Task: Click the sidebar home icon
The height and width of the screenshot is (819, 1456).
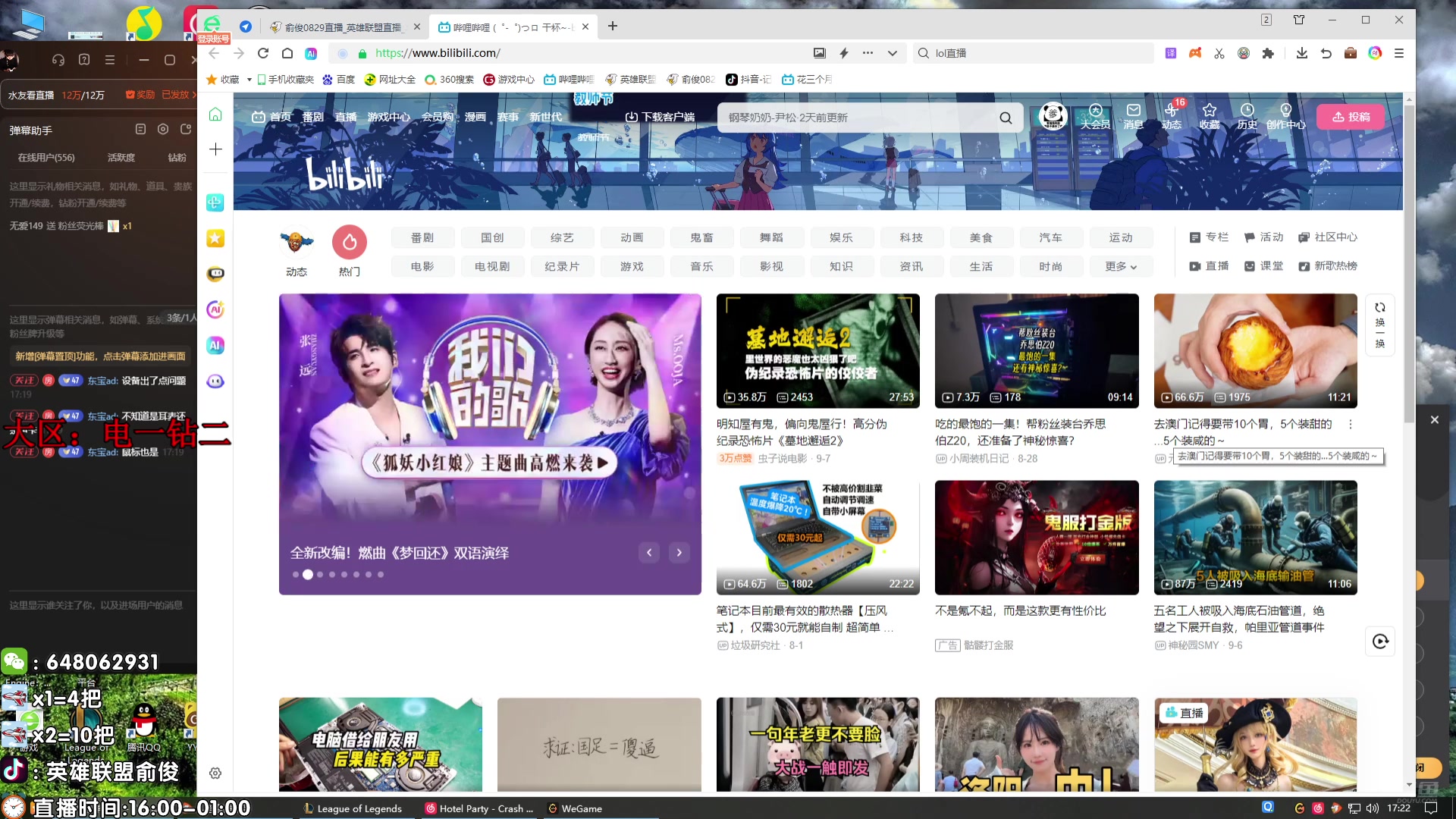Action: pyautogui.click(x=215, y=115)
